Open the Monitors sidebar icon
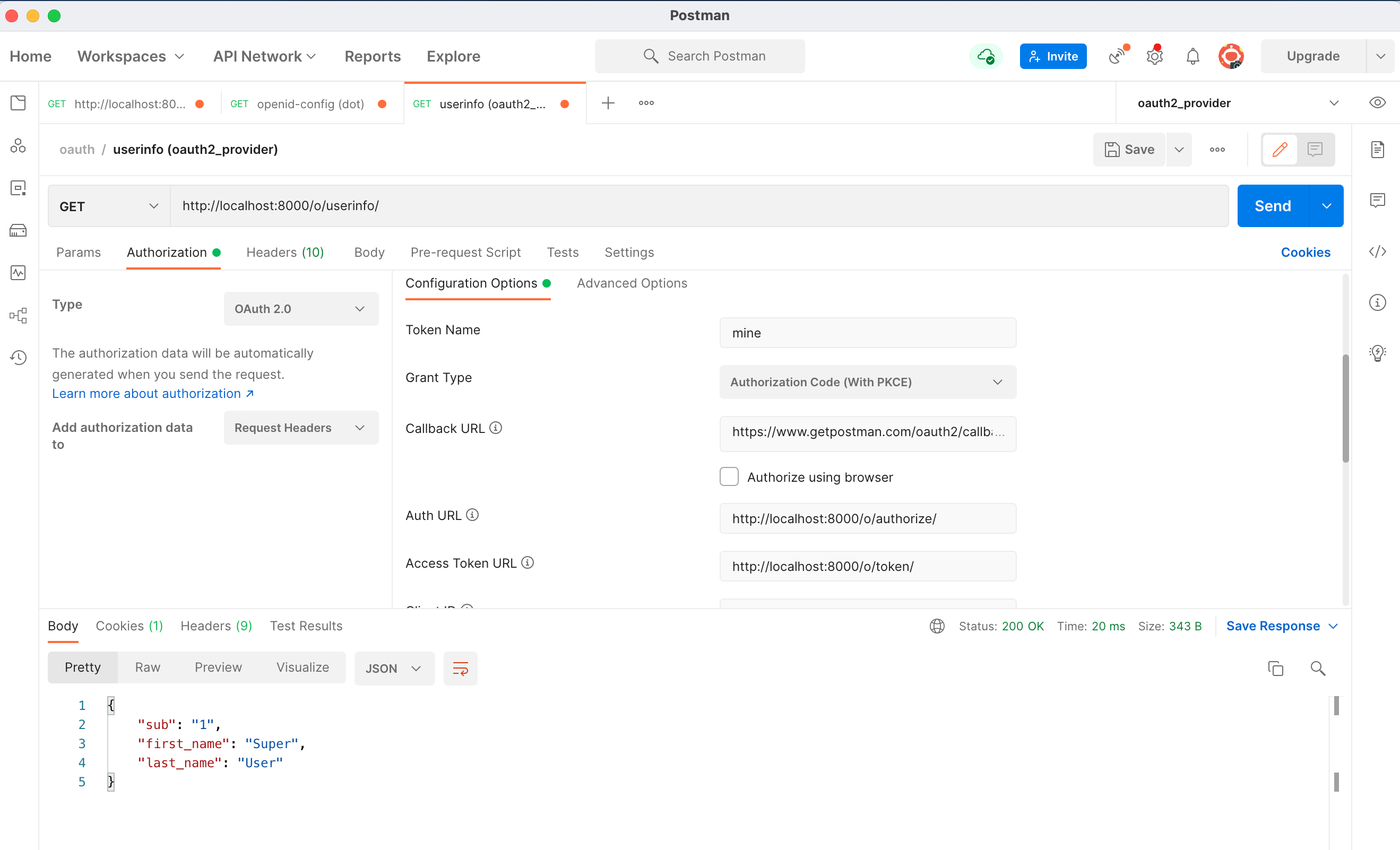The width and height of the screenshot is (1400, 850). tap(18, 273)
